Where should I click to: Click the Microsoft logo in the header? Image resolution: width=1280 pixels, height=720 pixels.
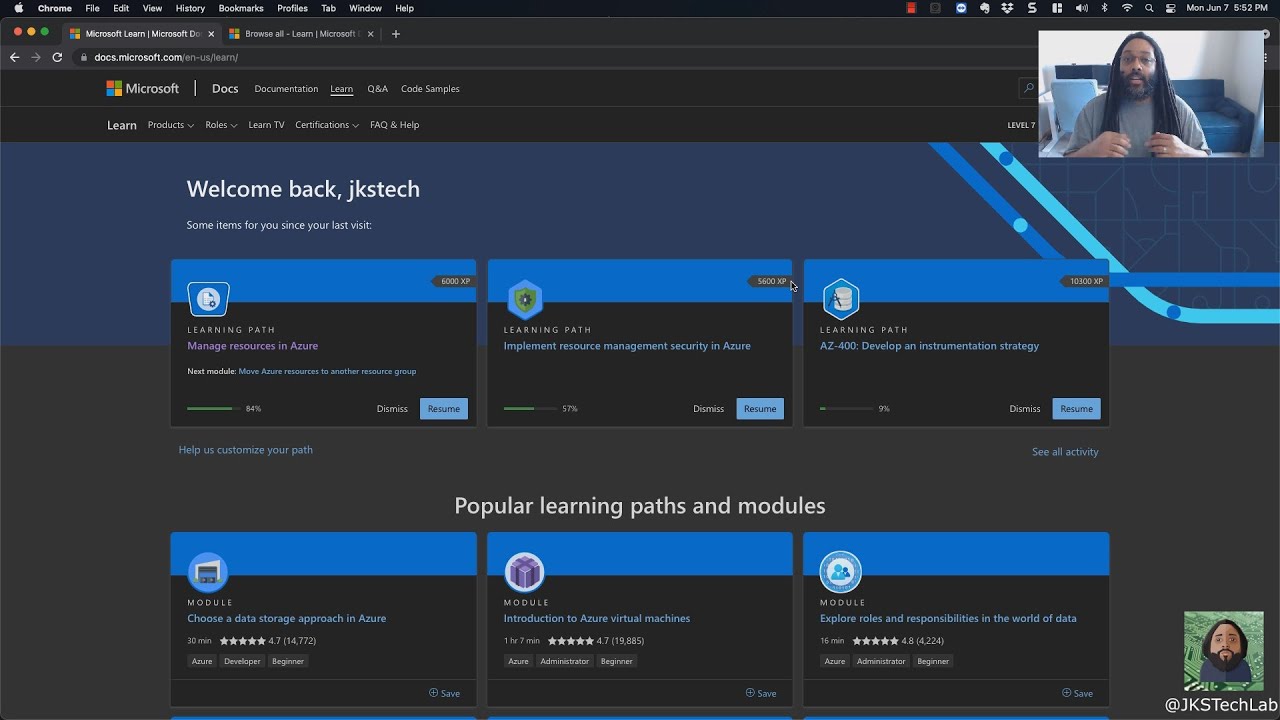[143, 88]
